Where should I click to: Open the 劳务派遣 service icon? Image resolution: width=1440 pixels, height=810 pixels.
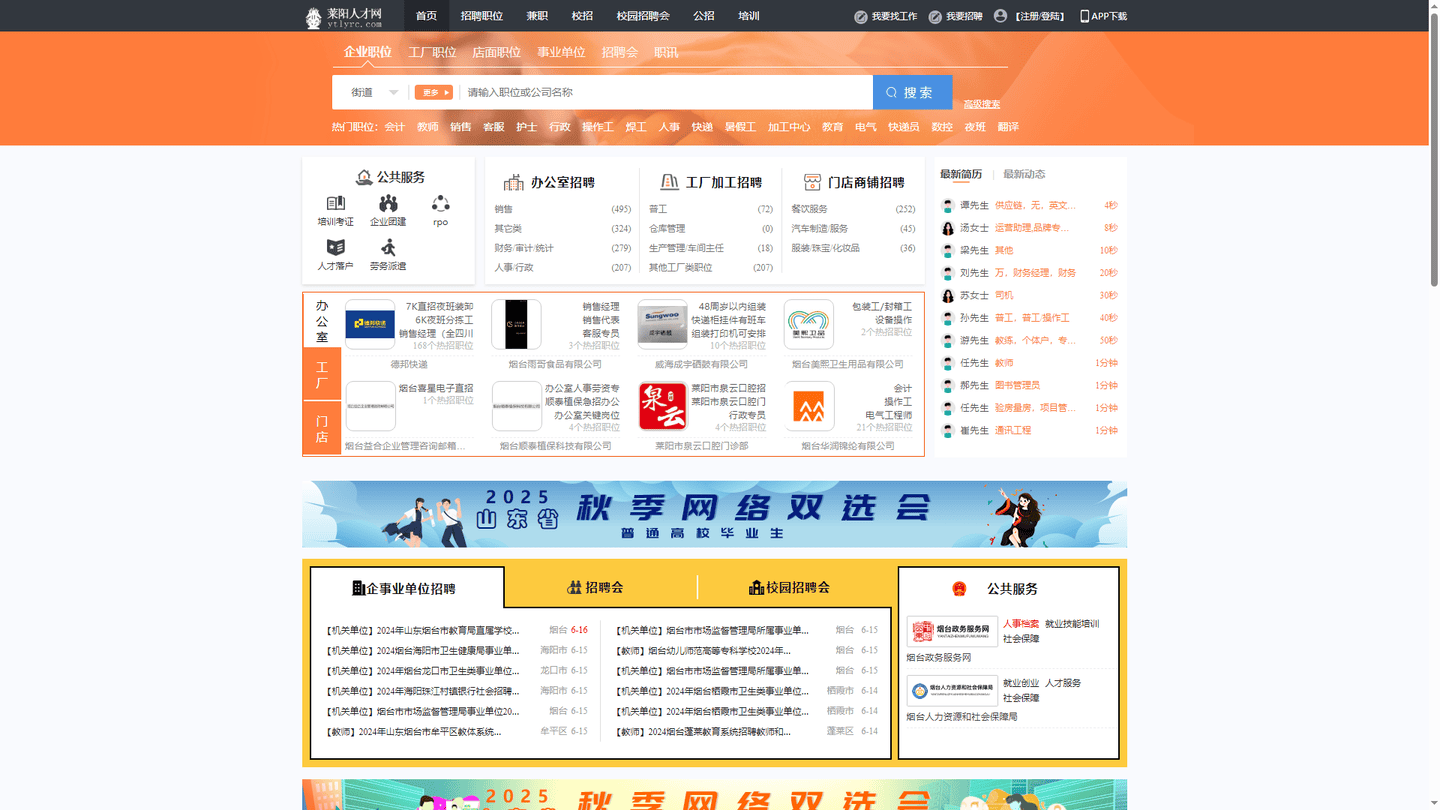388,247
